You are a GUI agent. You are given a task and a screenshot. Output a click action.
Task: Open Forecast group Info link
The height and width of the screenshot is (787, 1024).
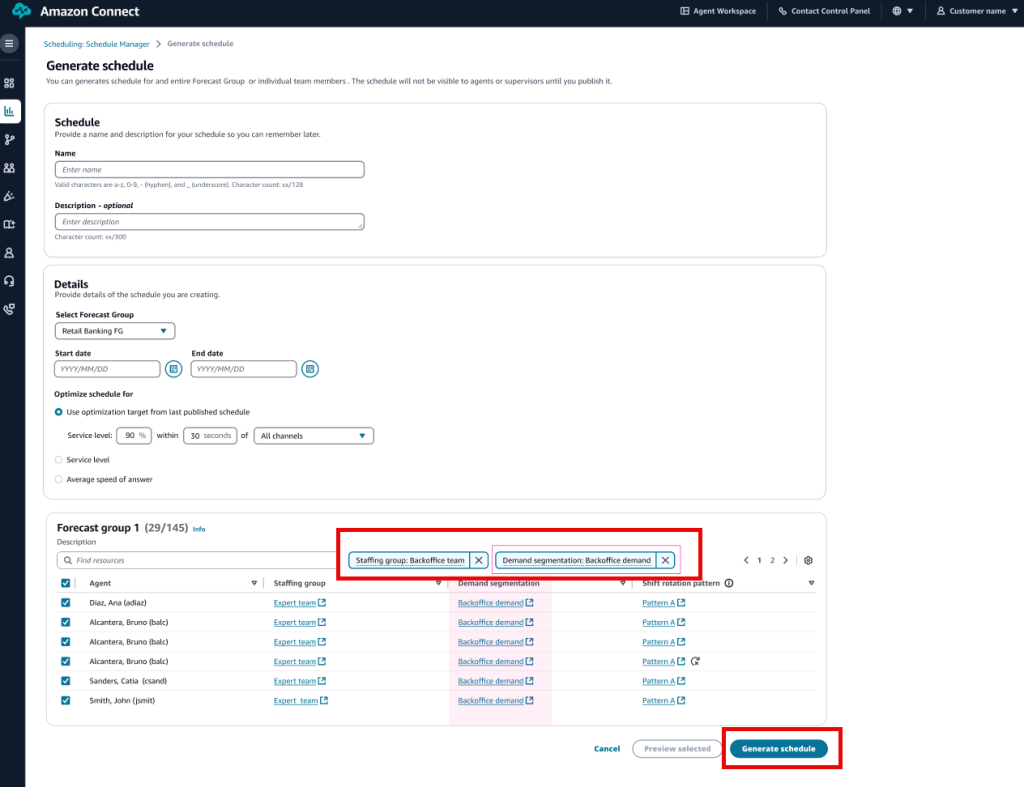tap(199, 529)
